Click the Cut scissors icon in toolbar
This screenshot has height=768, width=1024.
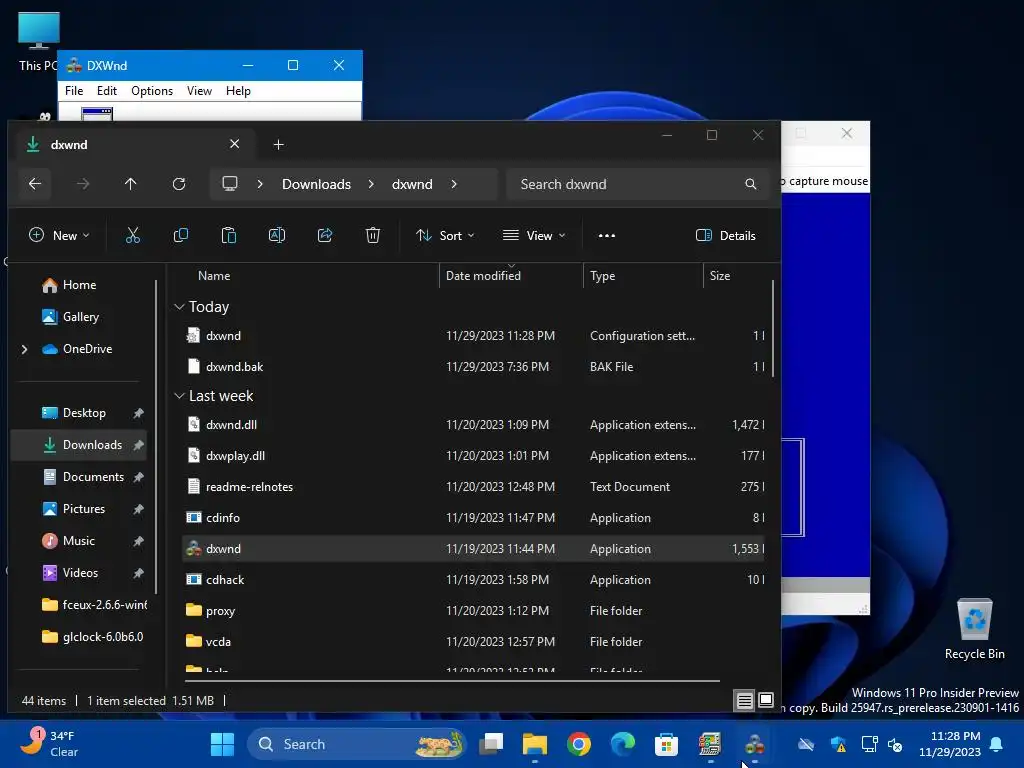133,235
